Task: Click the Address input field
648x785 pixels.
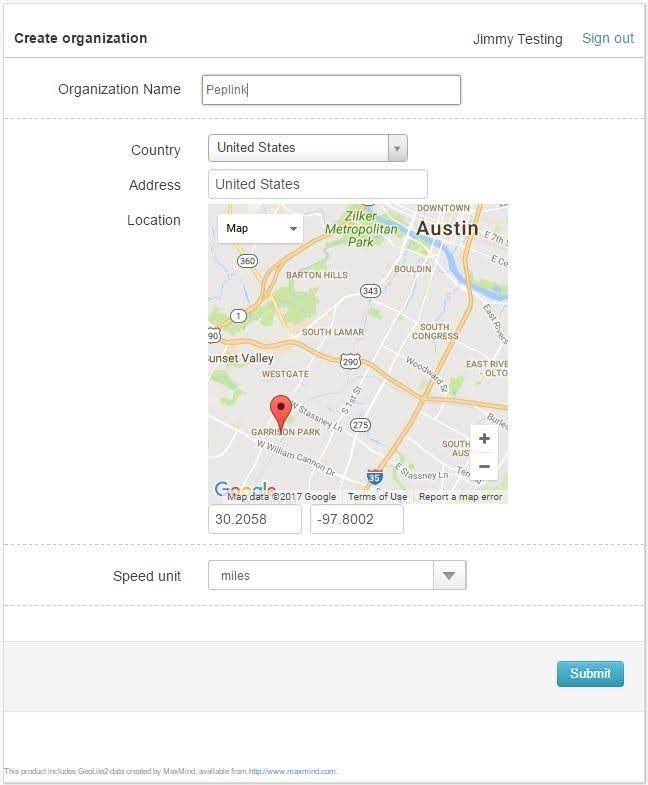Action: (317, 184)
